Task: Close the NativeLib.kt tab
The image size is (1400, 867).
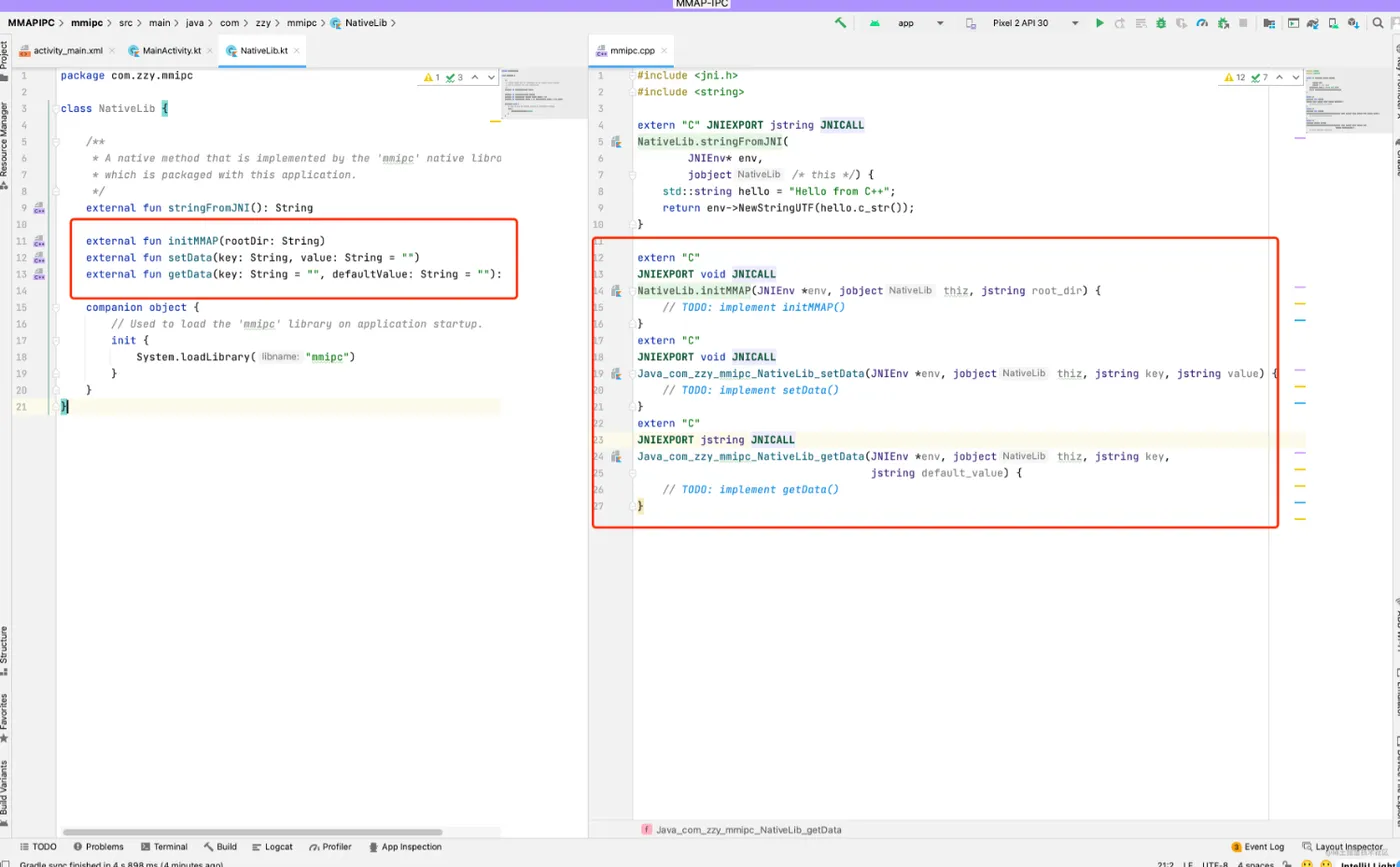Action: tap(296, 50)
